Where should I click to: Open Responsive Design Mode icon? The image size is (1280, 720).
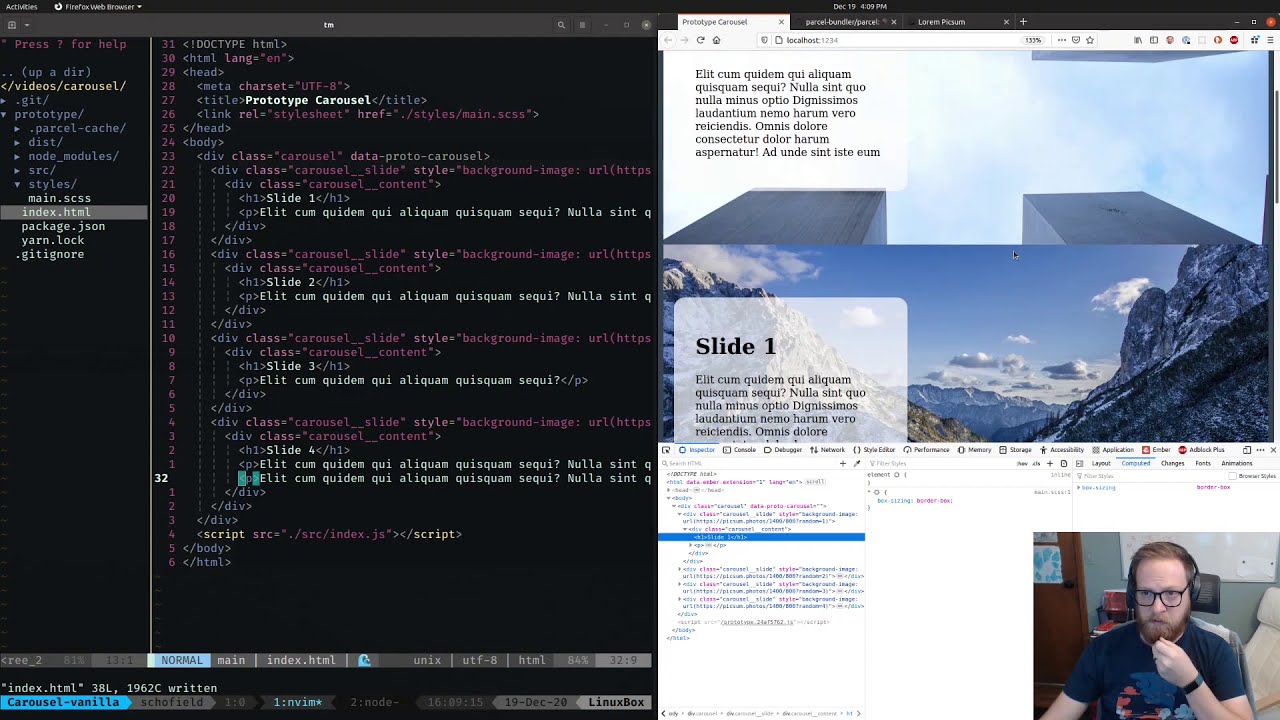coord(1246,450)
